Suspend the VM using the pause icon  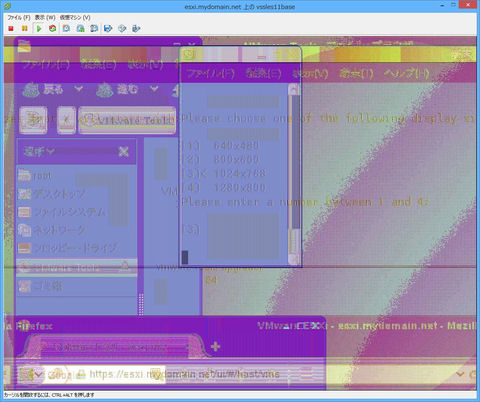pyautogui.click(x=25, y=29)
